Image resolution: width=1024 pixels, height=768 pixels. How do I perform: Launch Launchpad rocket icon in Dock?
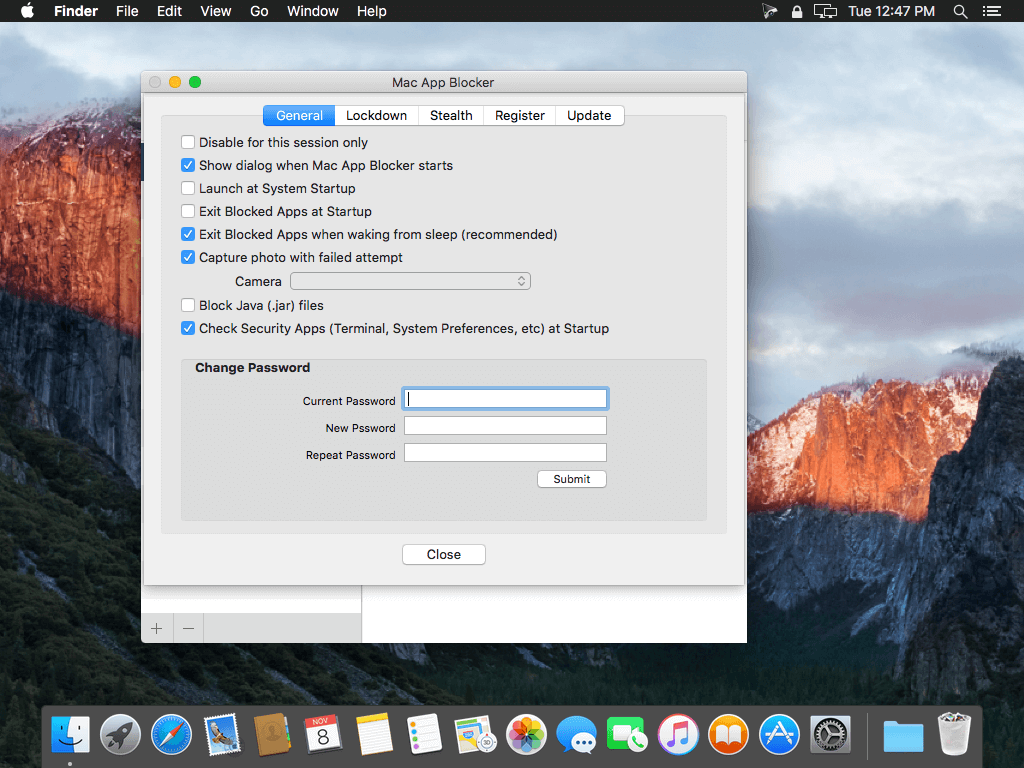point(120,734)
